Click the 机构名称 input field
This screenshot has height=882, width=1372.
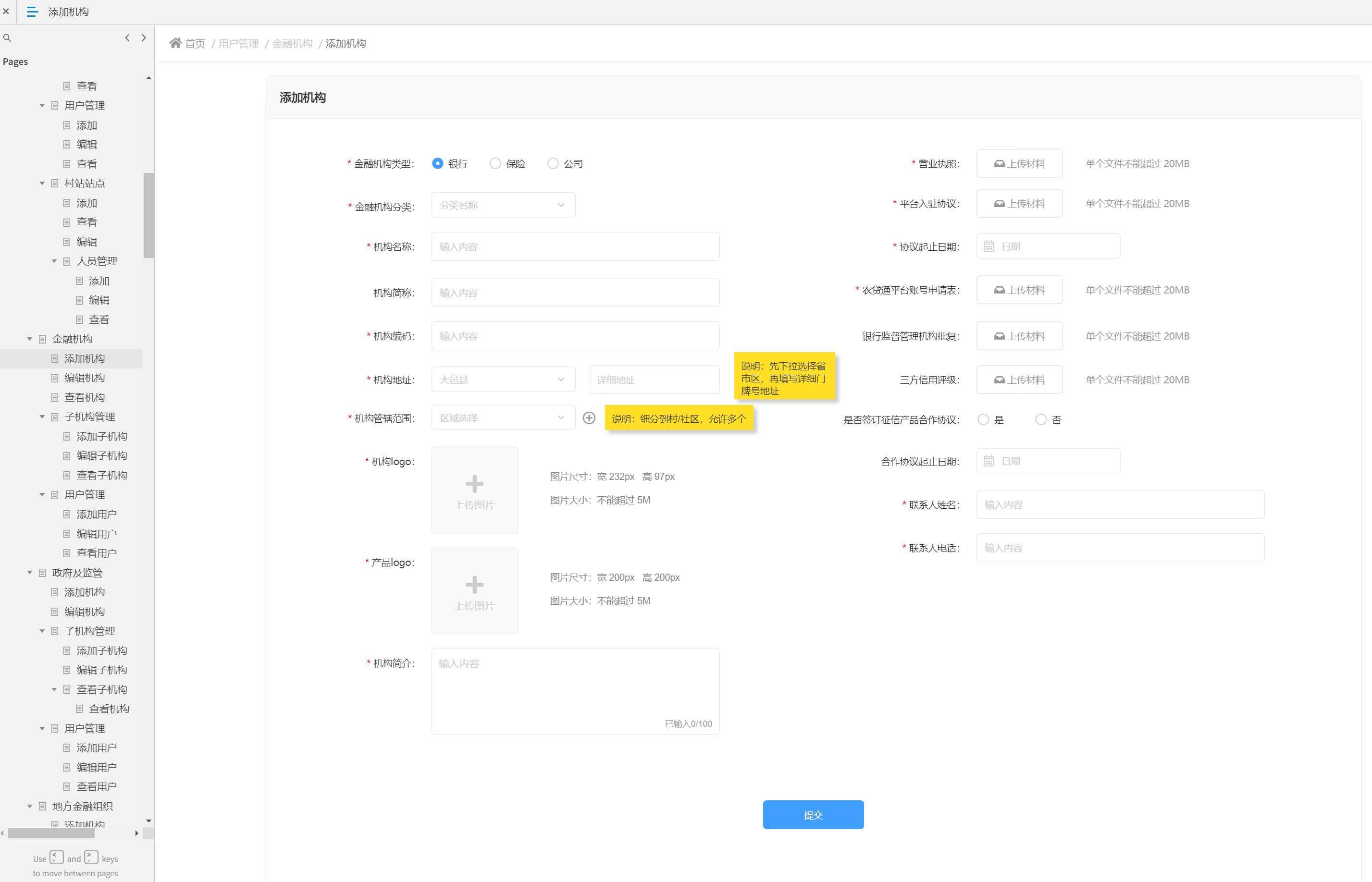[x=575, y=247]
